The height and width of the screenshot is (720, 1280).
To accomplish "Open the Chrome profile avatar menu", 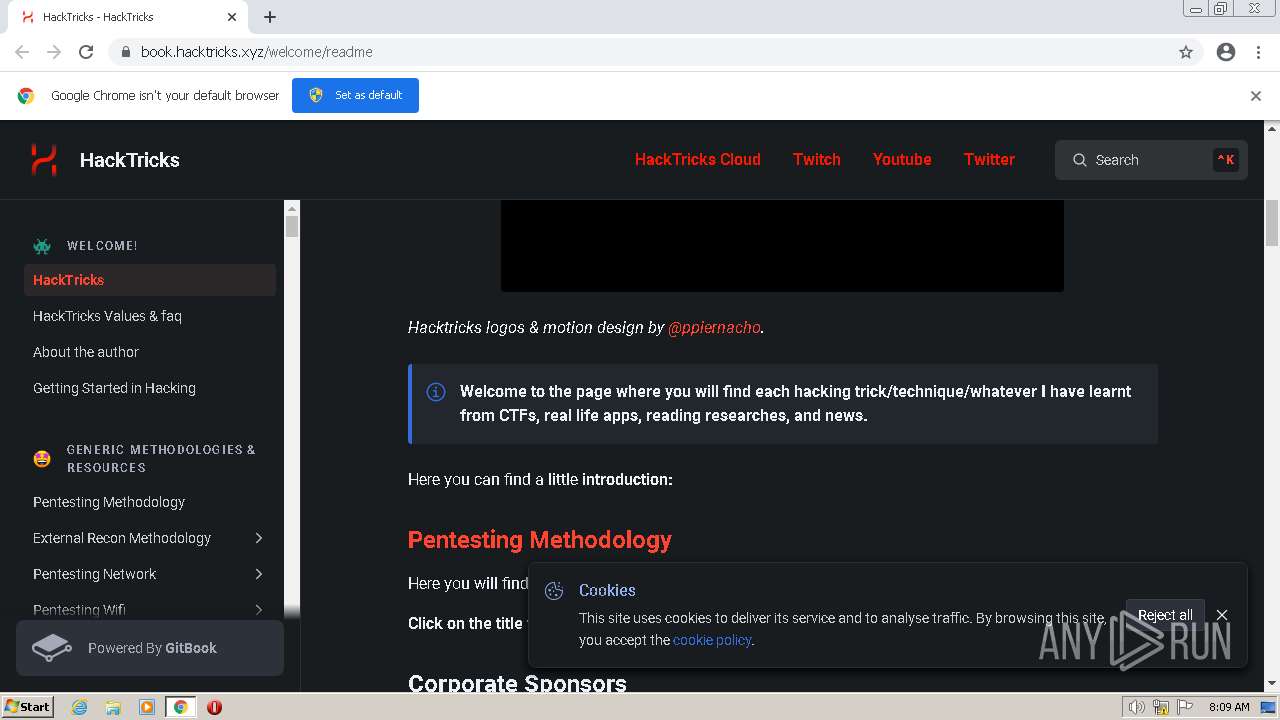I will point(1226,52).
